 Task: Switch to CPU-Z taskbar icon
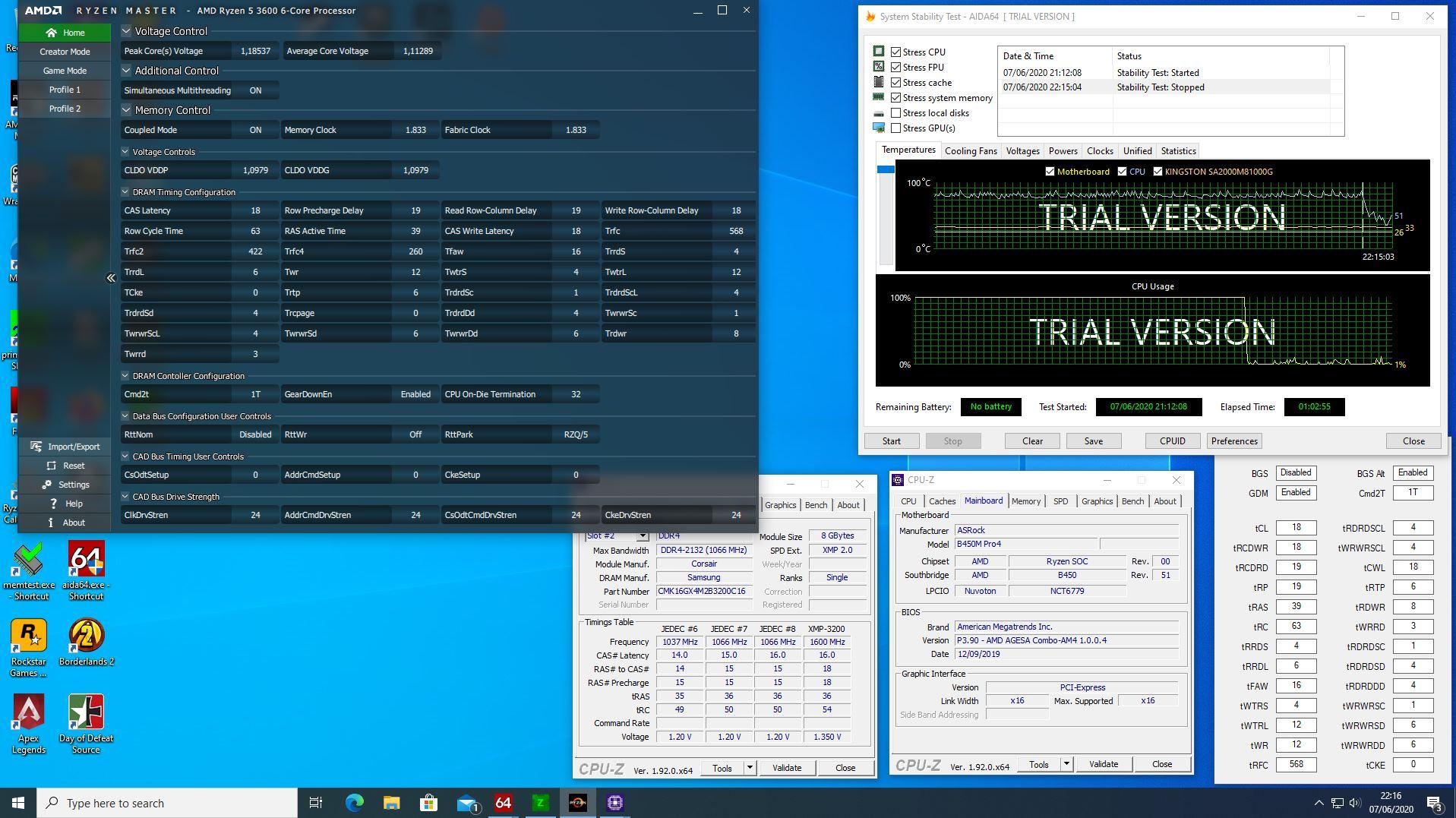pos(615,803)
